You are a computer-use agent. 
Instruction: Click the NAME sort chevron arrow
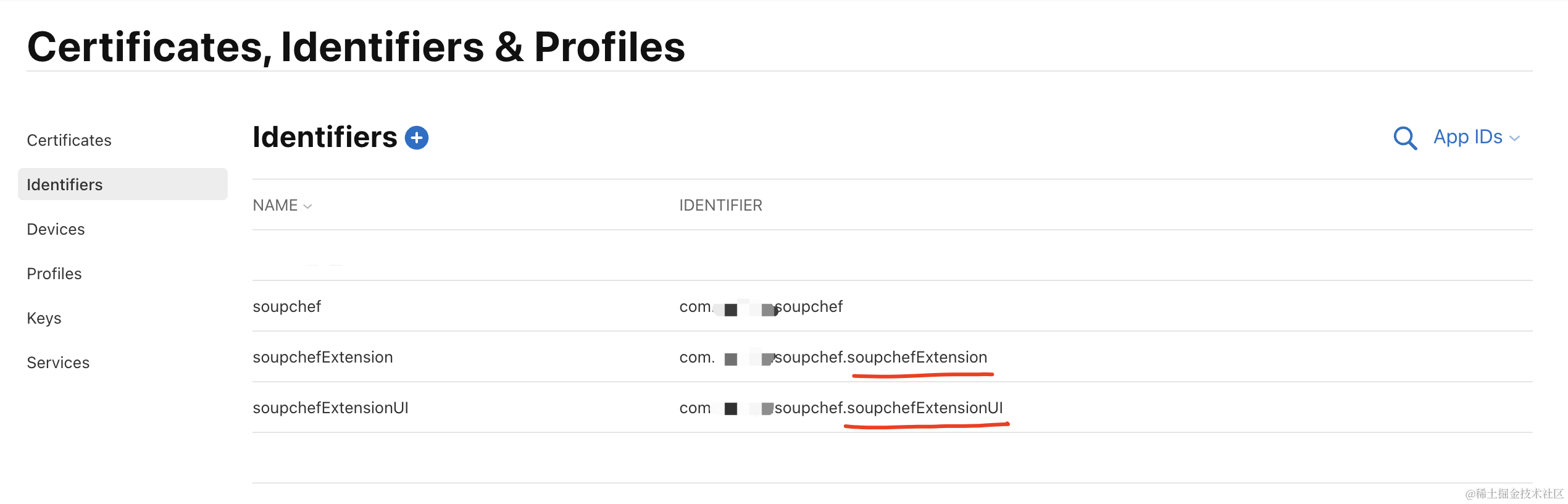(307, 207)
